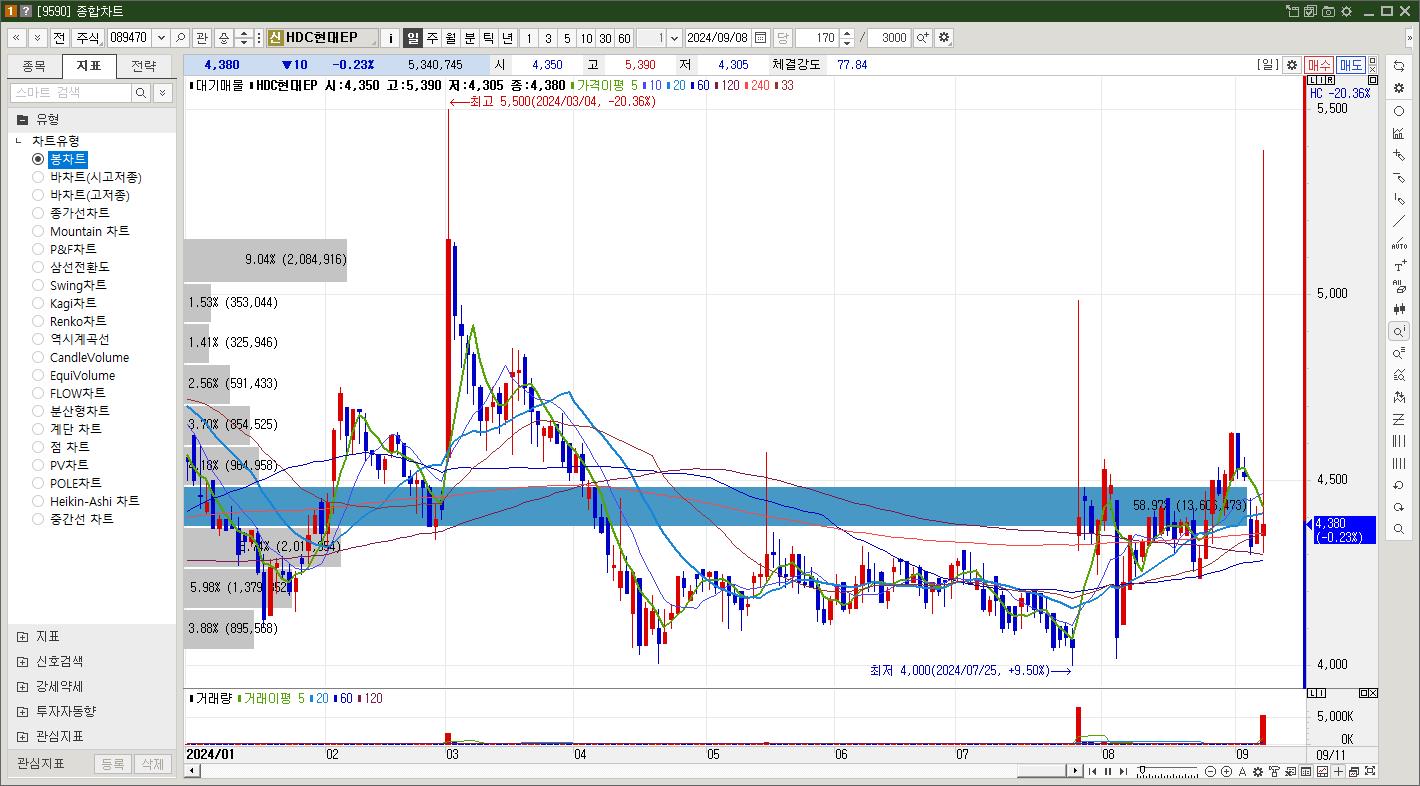1420x786 pixels.
Task: Skip to chart start with rewind button
Action: coord(1092,771)
